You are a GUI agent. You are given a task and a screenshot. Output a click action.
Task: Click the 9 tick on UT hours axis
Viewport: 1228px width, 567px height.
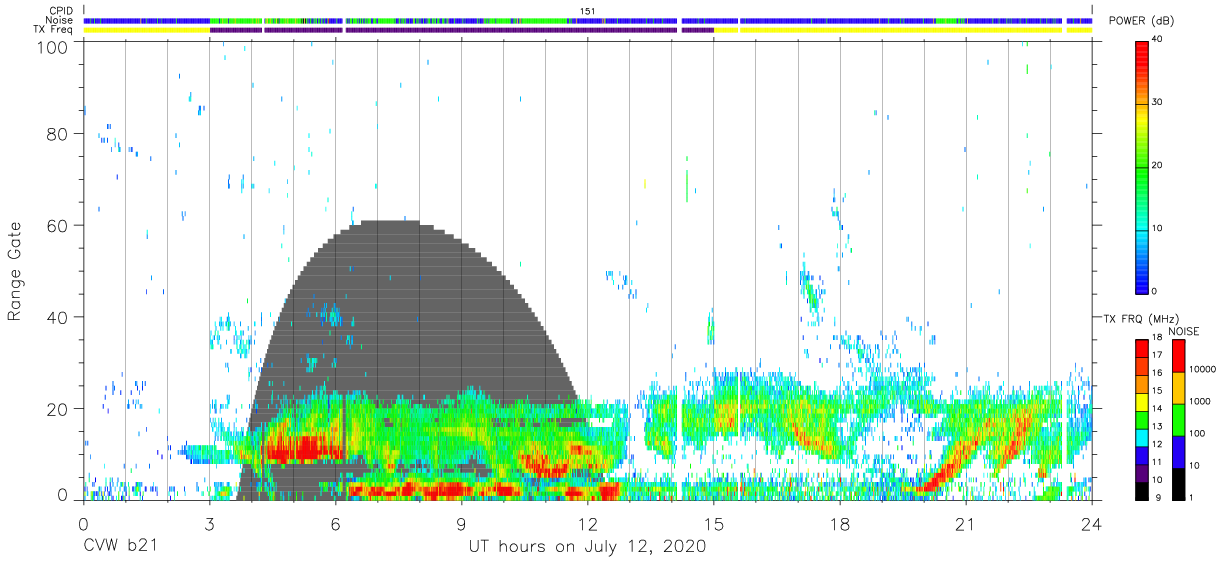pyautogui.click(x=461, y=523)
